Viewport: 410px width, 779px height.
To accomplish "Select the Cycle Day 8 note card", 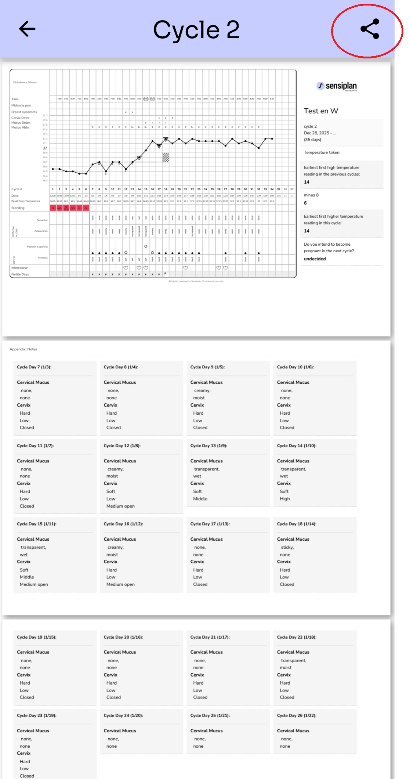I will point(142,398).
